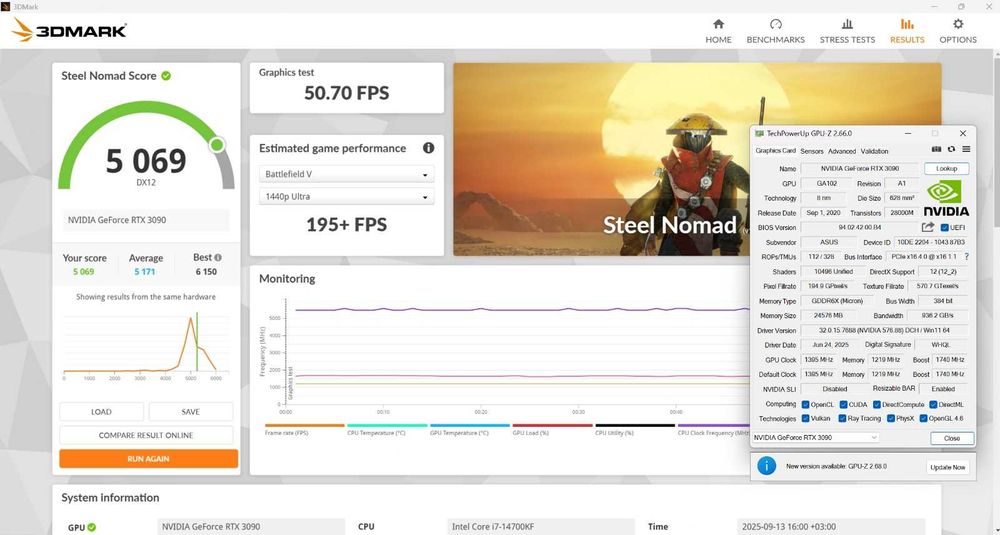Toggle the CUDA checkbox
1000x535 pixels.
tap(843, 405)
